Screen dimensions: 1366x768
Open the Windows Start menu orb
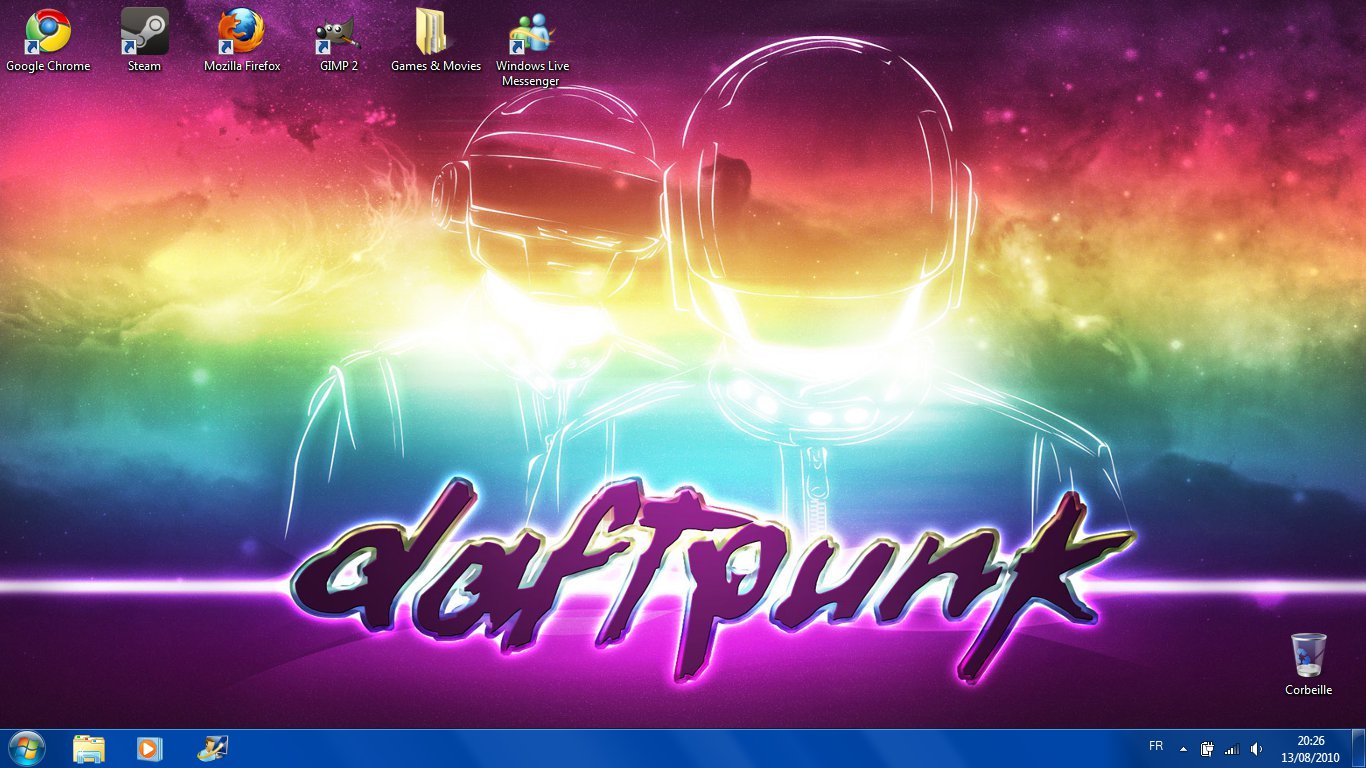(x=26, y=748)
